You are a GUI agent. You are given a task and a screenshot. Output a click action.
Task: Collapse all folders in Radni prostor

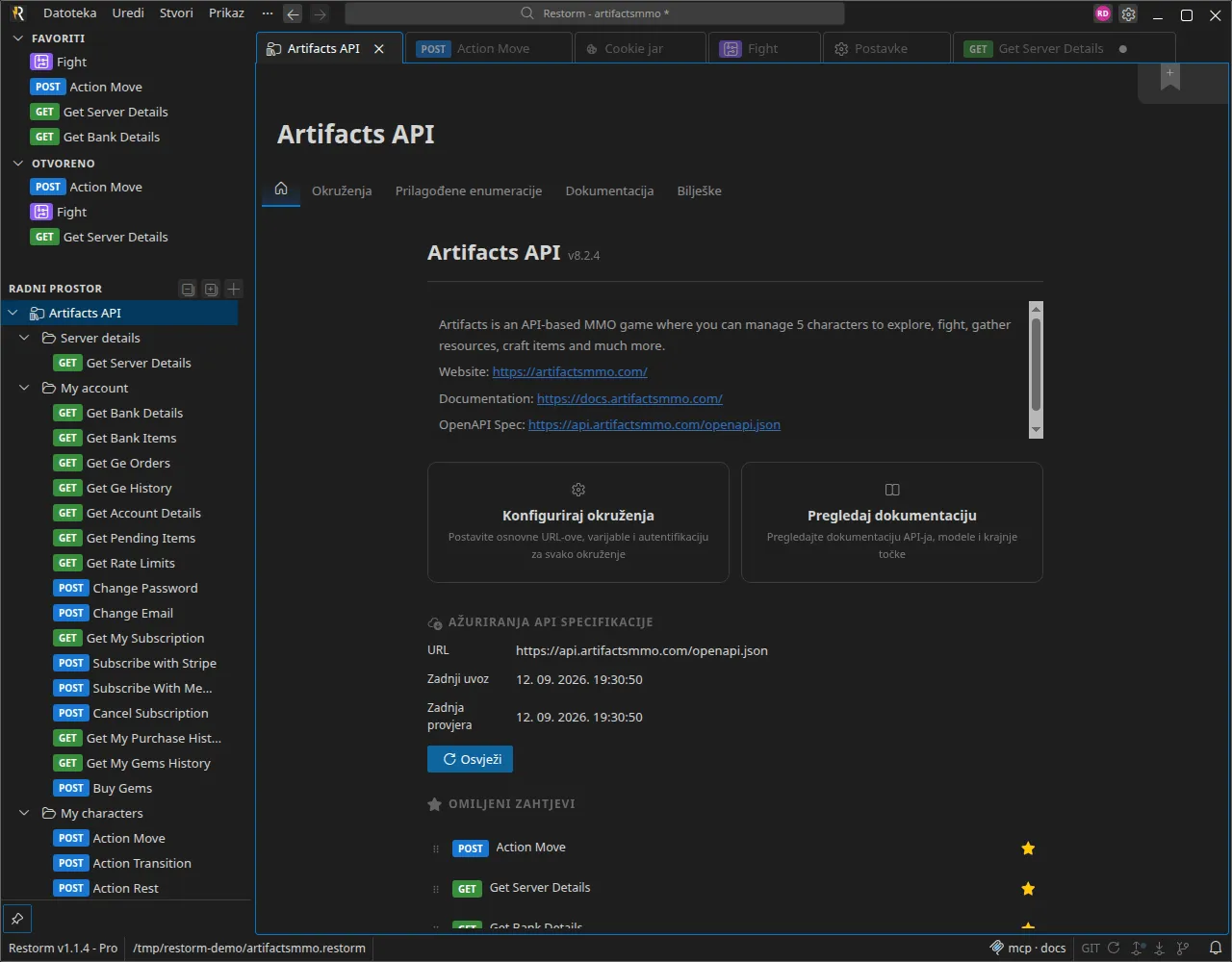189,289
